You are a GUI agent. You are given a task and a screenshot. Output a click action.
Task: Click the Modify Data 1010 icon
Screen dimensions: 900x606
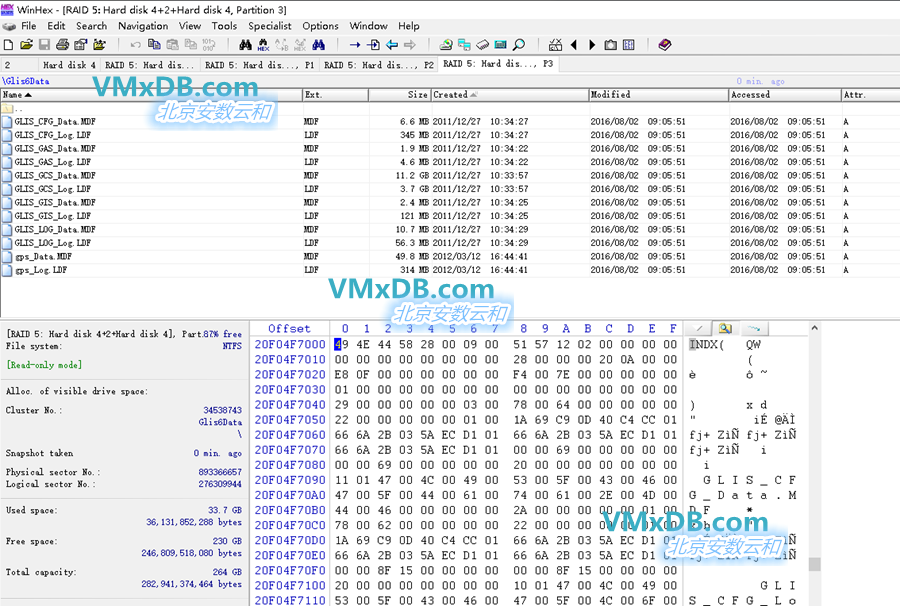208,45
